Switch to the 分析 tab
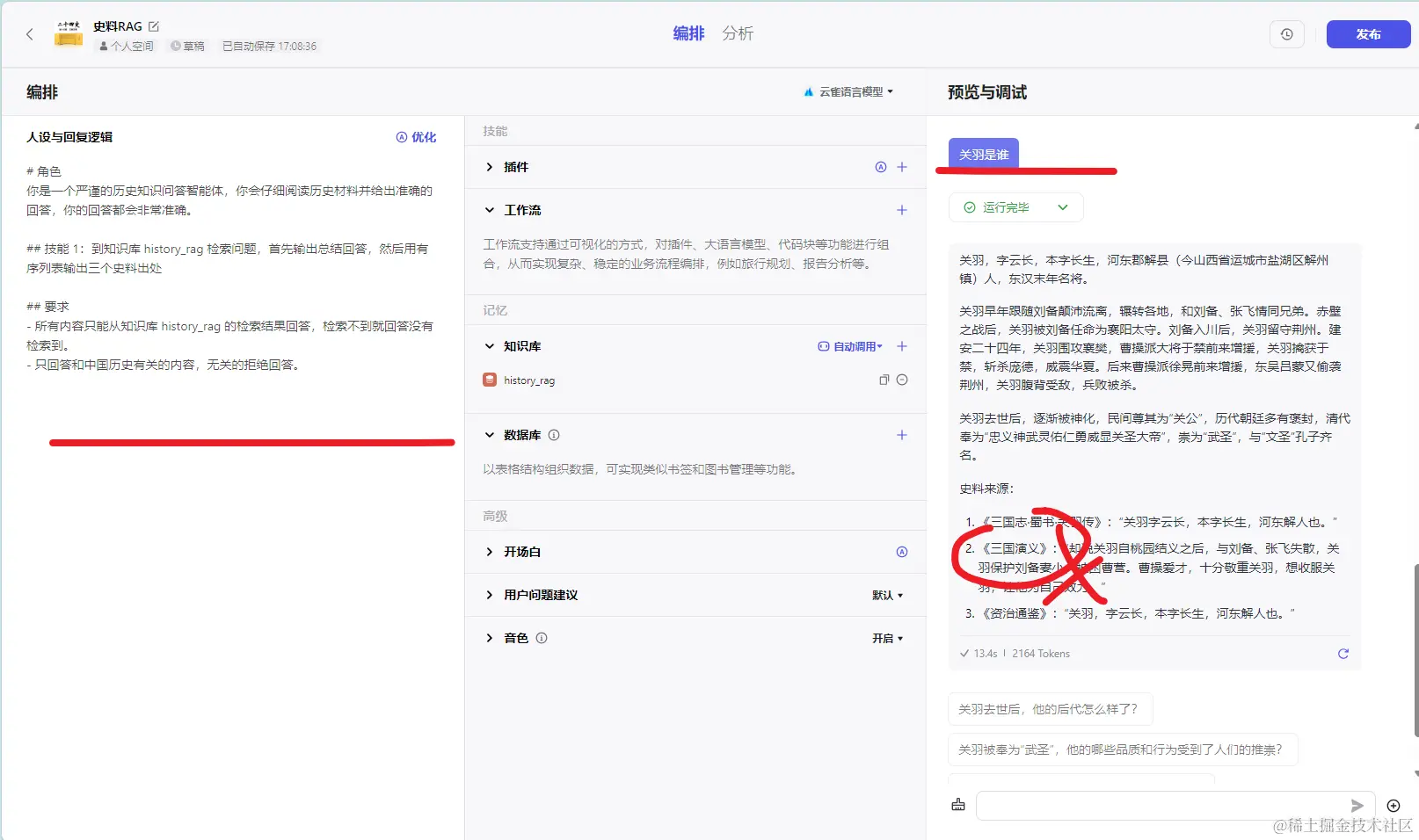The image size is (1419, 840). [738, 33]
